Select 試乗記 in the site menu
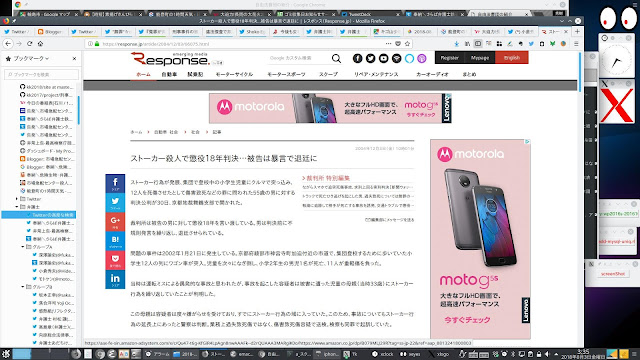Image resolution: width=640 pixels, height=360 pixels. (x=195, y=74)
